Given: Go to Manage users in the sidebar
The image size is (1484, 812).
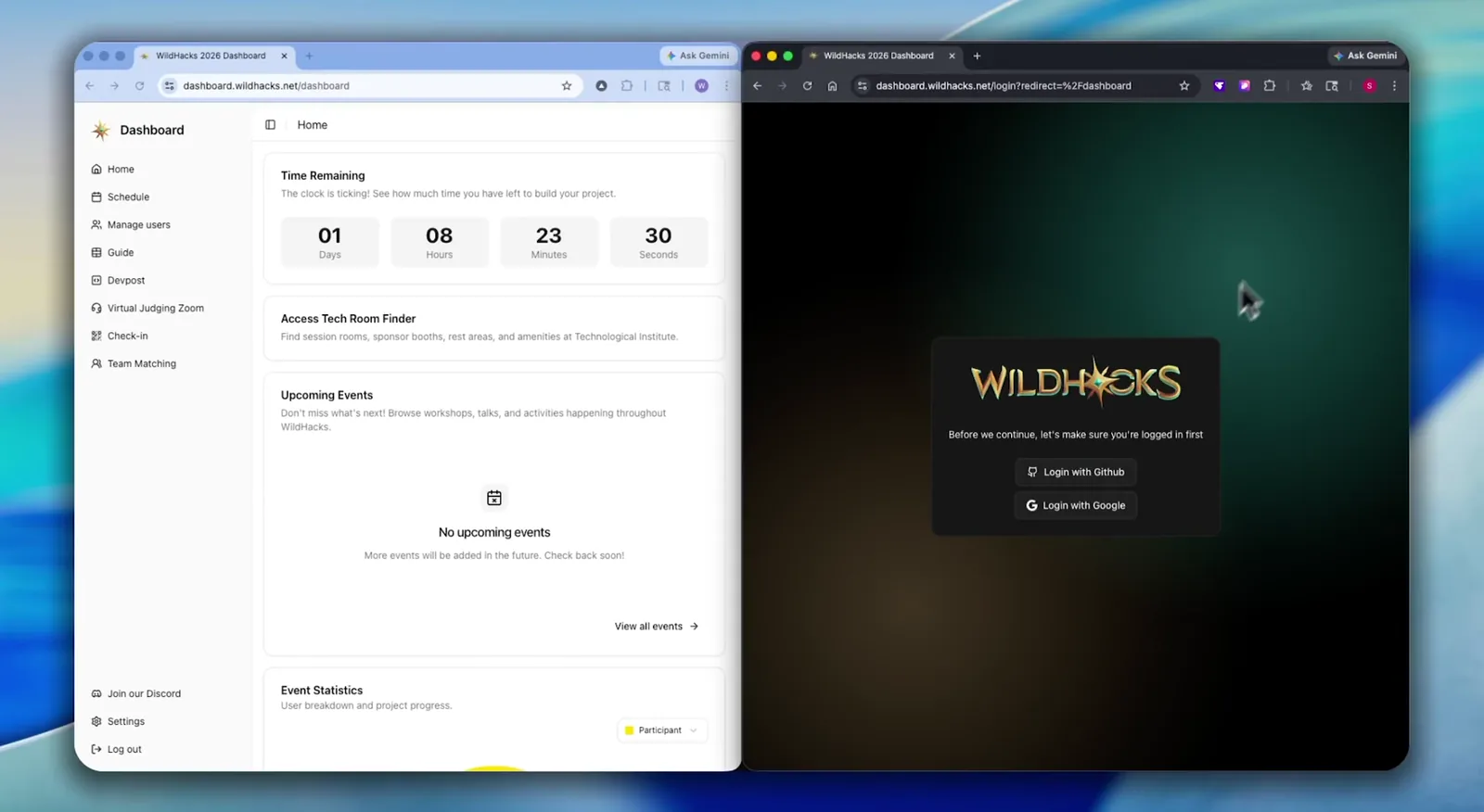Looking at the screenshot, I should tap(131, 224).
